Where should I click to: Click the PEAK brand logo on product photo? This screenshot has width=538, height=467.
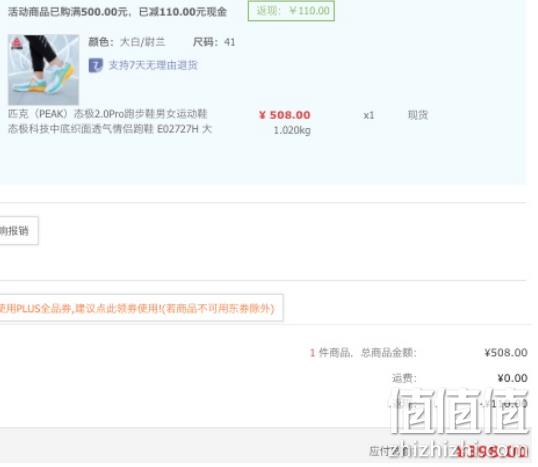tap(16, 43)
